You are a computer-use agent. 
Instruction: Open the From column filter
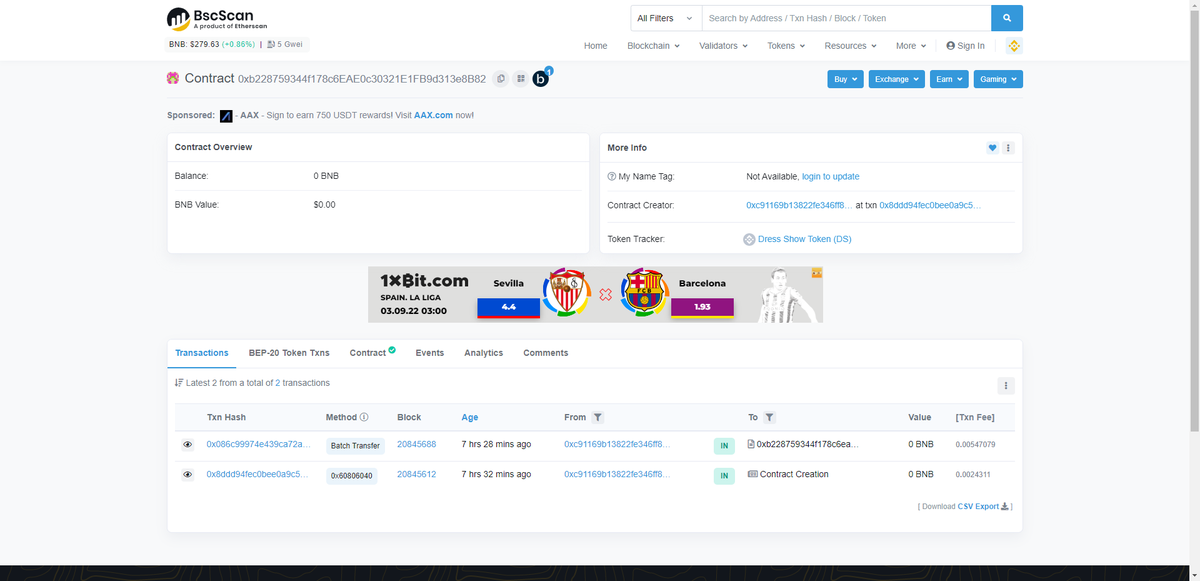[x=598, y=417]
